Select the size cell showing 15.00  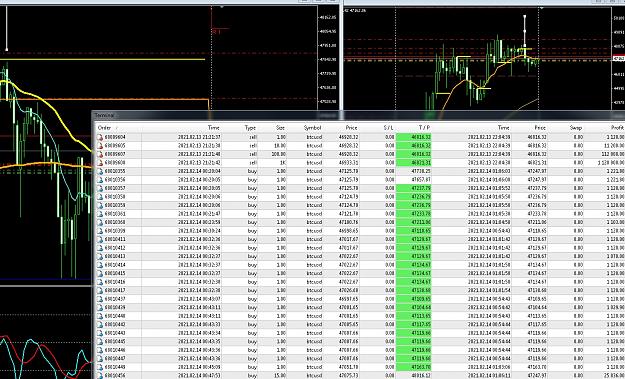pyautogui.click(x=280, y=375)
